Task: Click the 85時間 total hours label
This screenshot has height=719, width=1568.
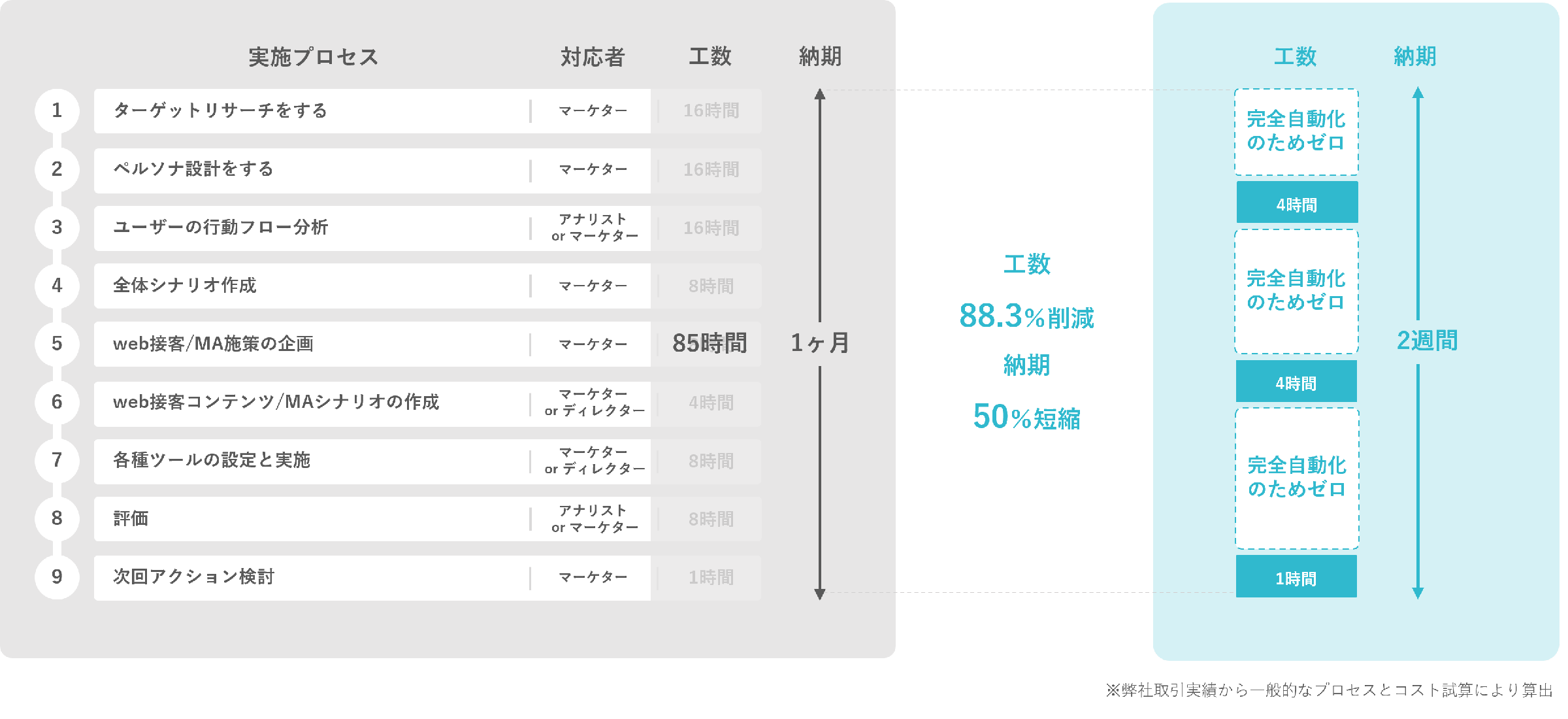Action: (710, 343)
